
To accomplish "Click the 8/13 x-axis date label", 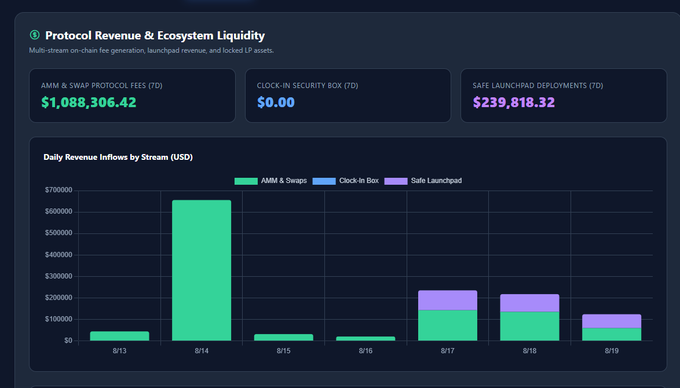I will click(x=120, y=351).
